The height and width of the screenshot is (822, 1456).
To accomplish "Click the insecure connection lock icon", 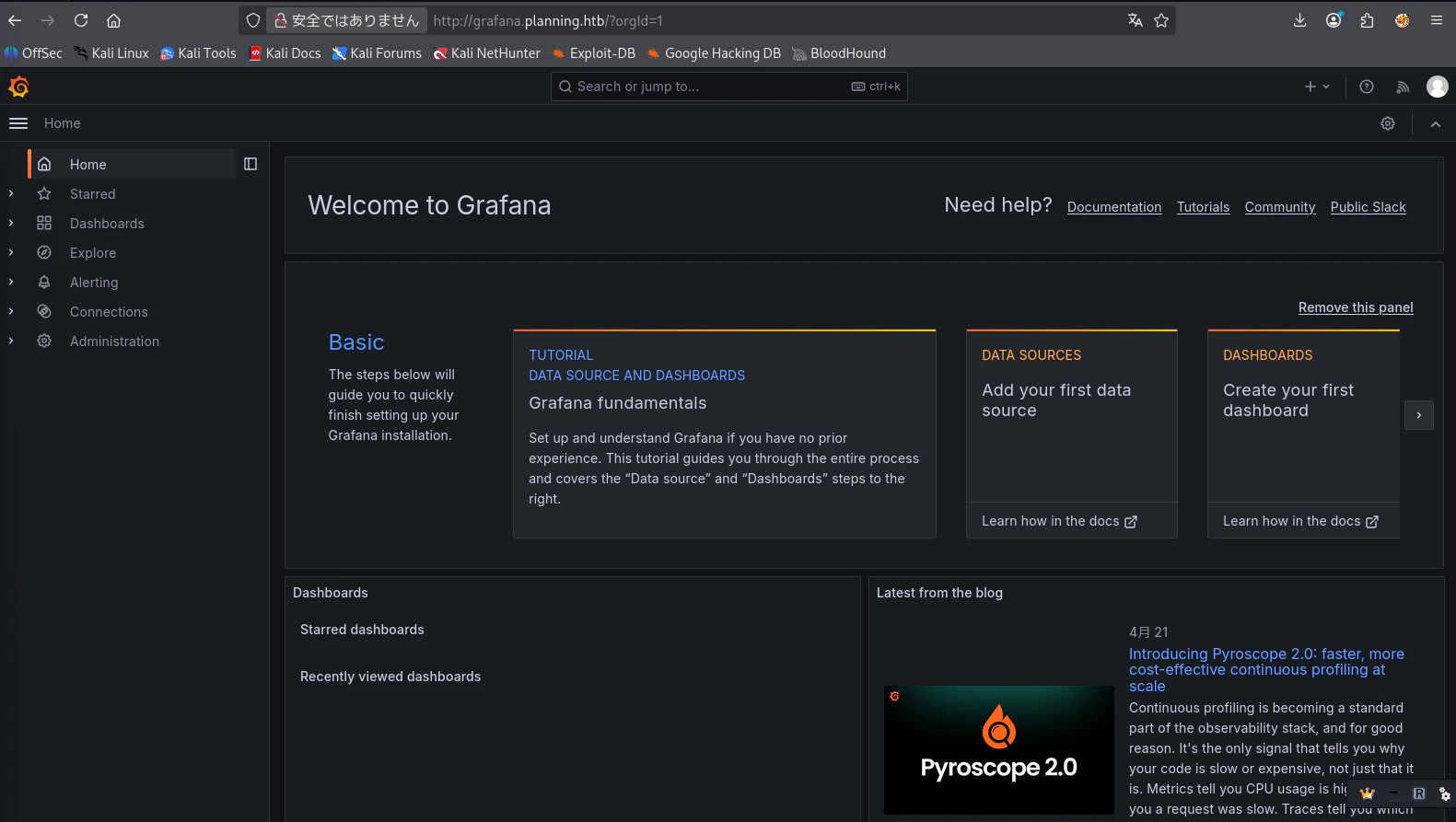I will click(281, 20).
